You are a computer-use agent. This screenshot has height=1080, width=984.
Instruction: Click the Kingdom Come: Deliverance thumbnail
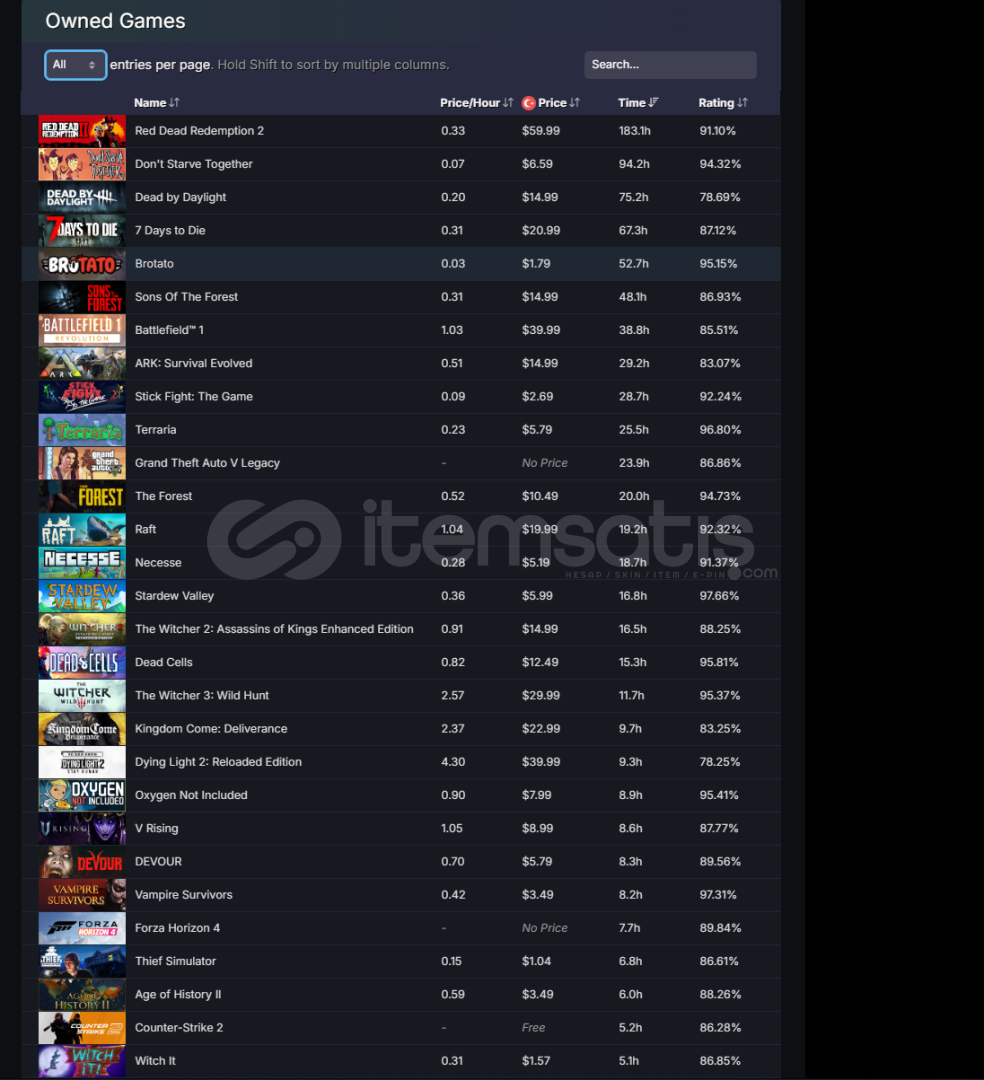pyautogui.click(x=82, y=729)
